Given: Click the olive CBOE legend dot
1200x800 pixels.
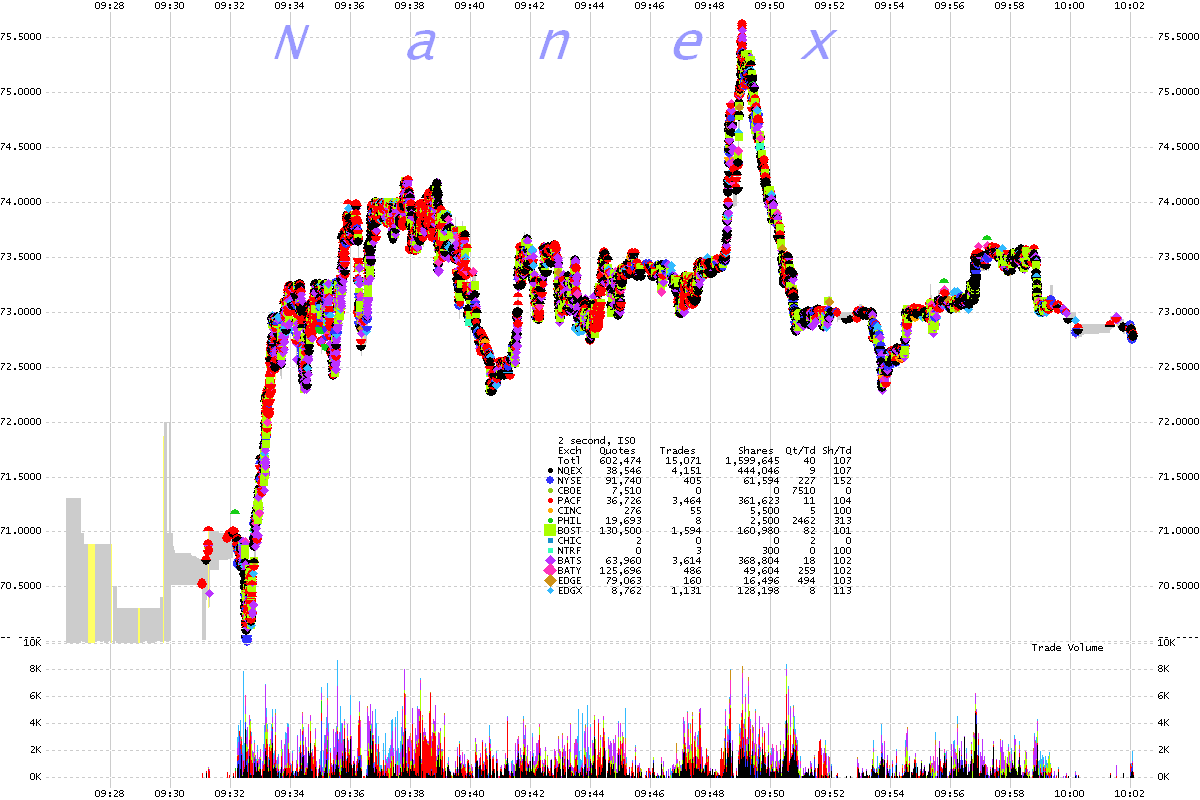Looking at the screenshot, I should point(549,491).
